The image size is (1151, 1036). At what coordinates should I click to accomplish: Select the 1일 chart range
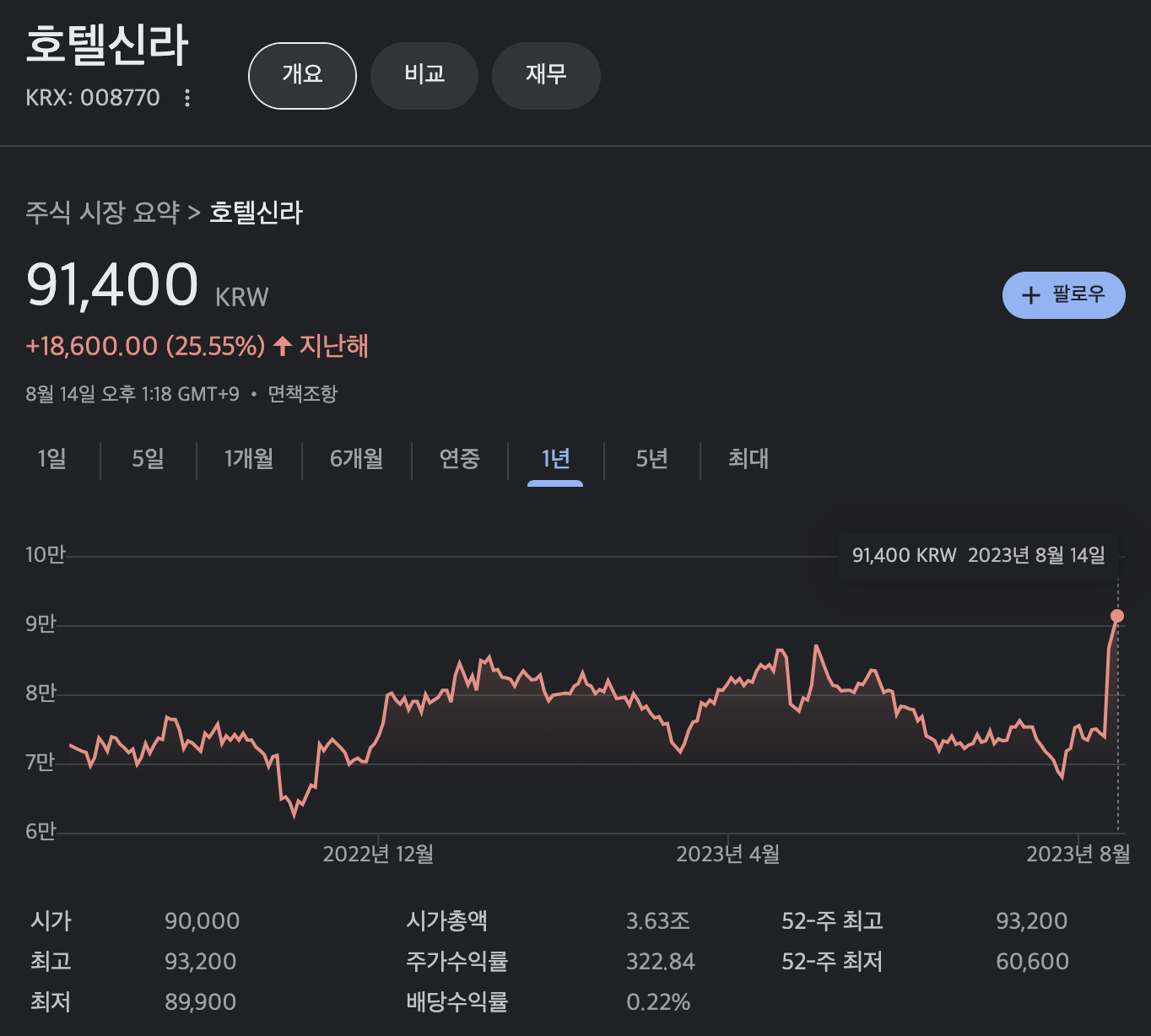pyautogui.click(x=51, y=459)
